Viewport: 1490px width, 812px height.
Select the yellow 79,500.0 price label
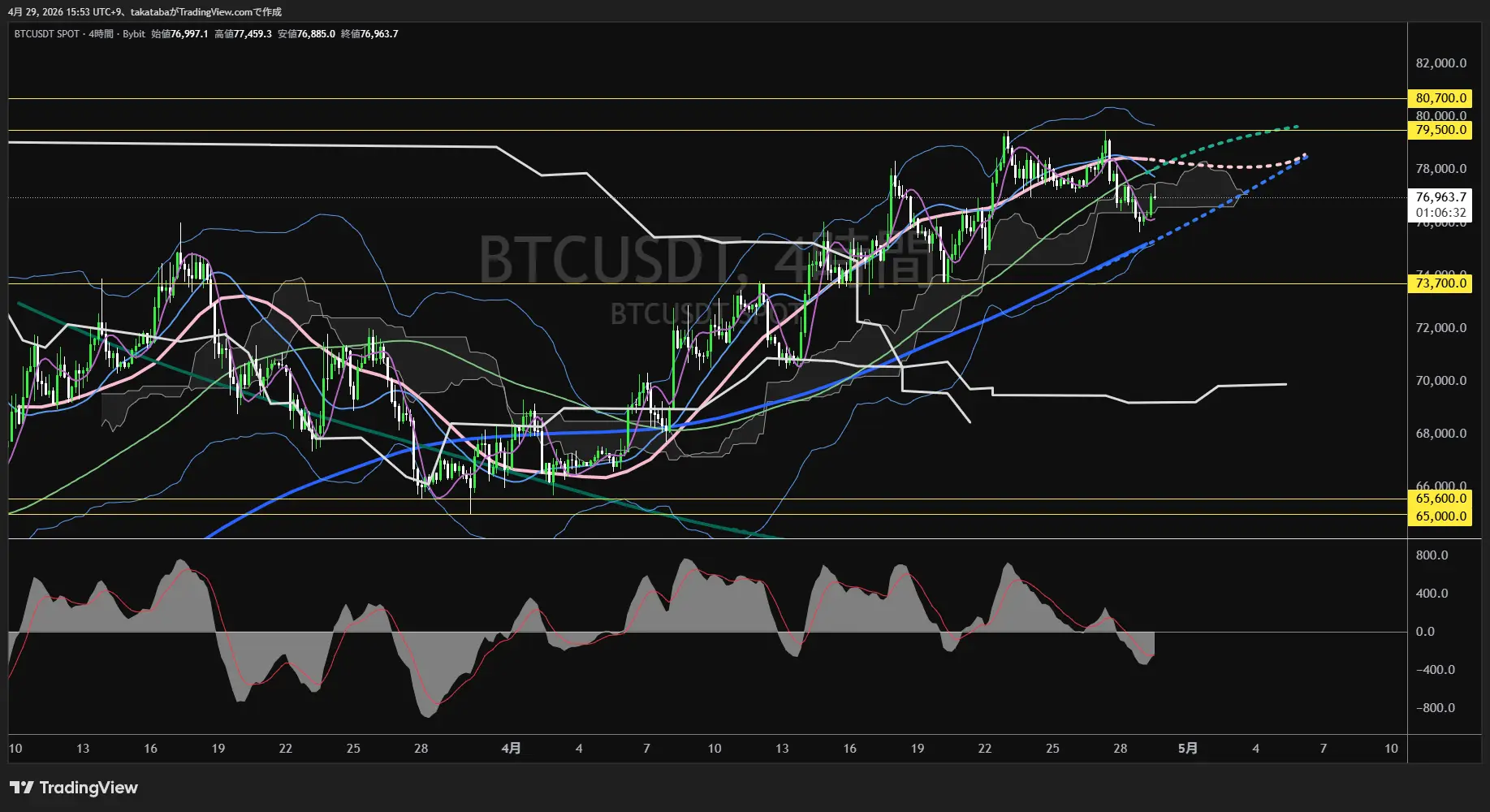point(1440,130)
